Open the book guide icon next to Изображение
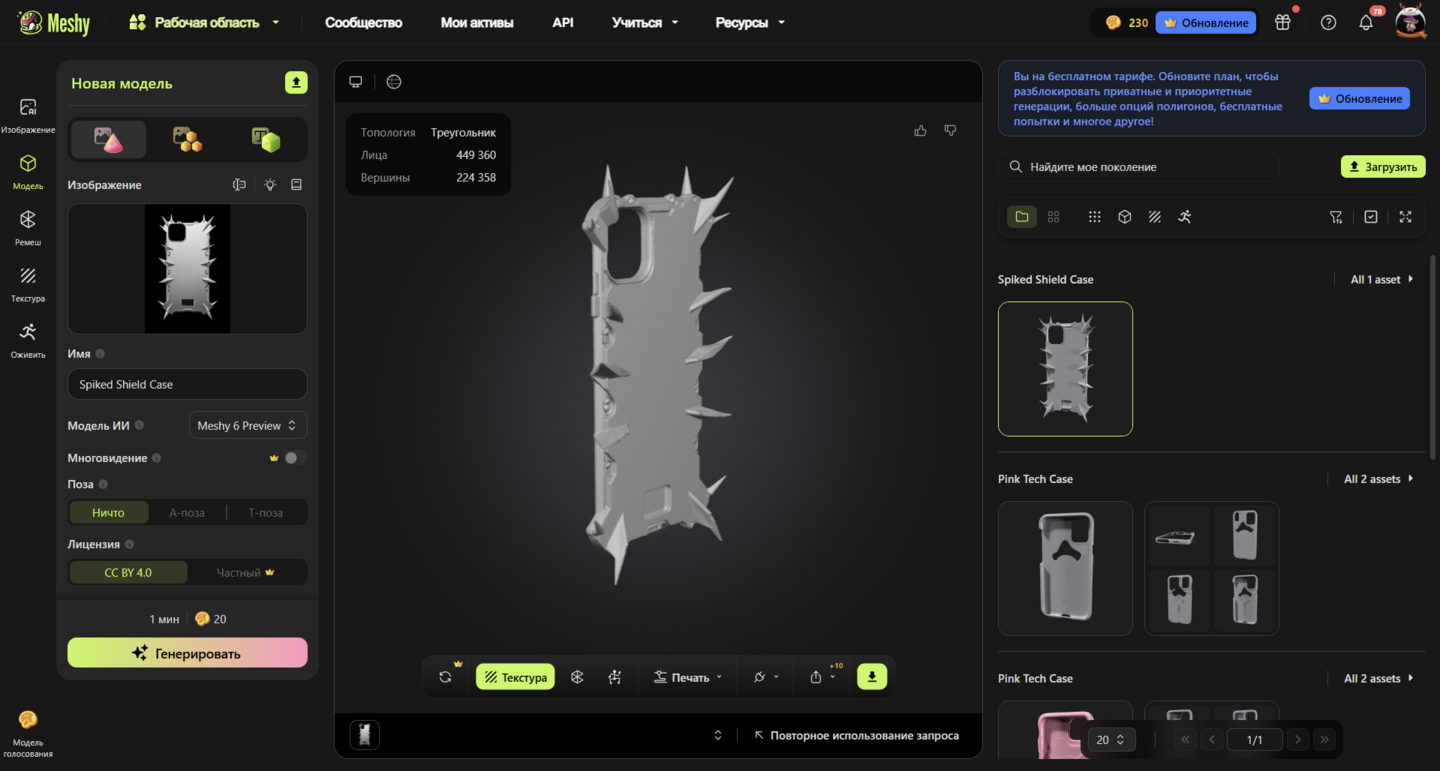This screenshot has width=1440, height=771. click(x=296, y=185)
